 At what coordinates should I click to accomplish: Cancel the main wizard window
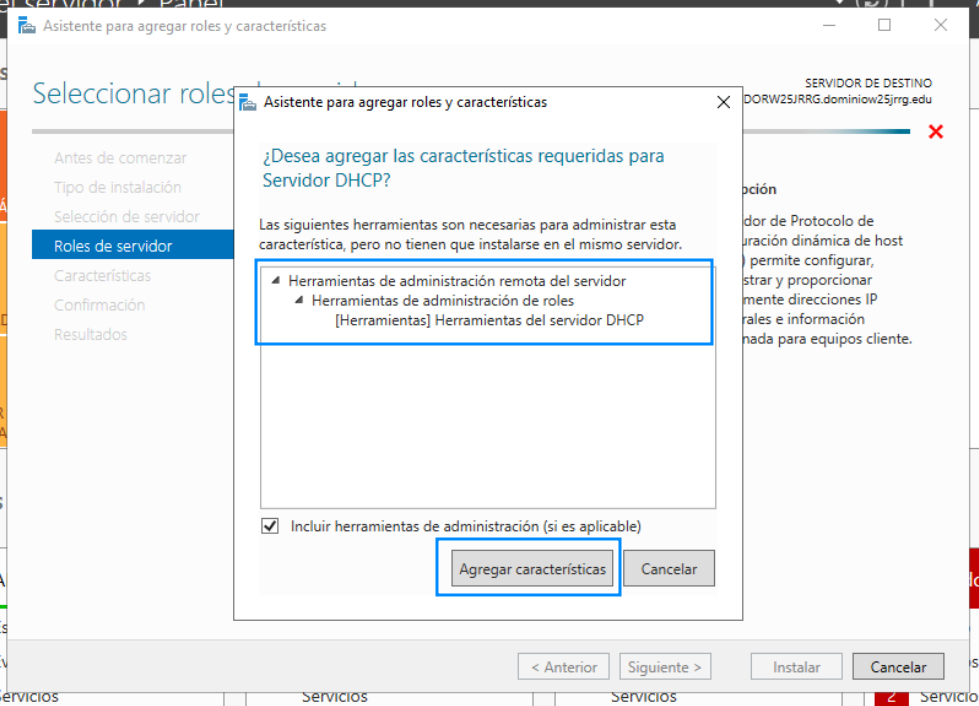898,667
